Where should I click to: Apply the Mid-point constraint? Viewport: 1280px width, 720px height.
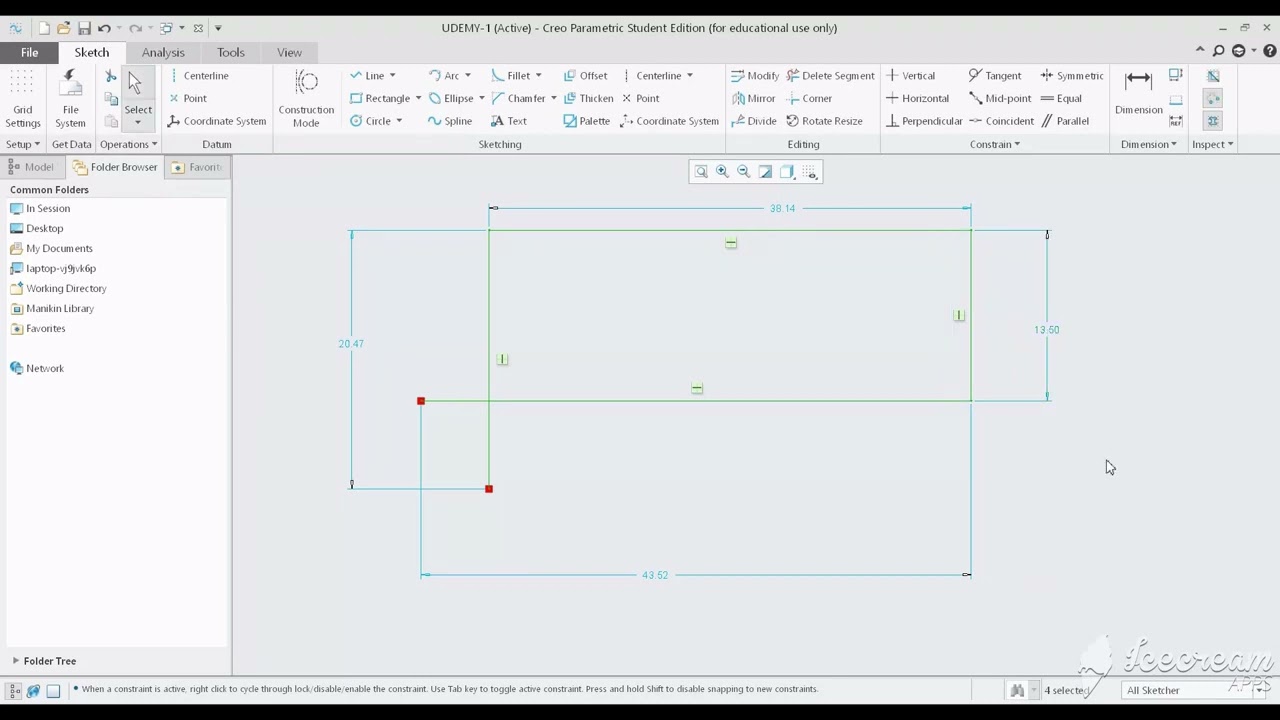[x=1000, y=98]
